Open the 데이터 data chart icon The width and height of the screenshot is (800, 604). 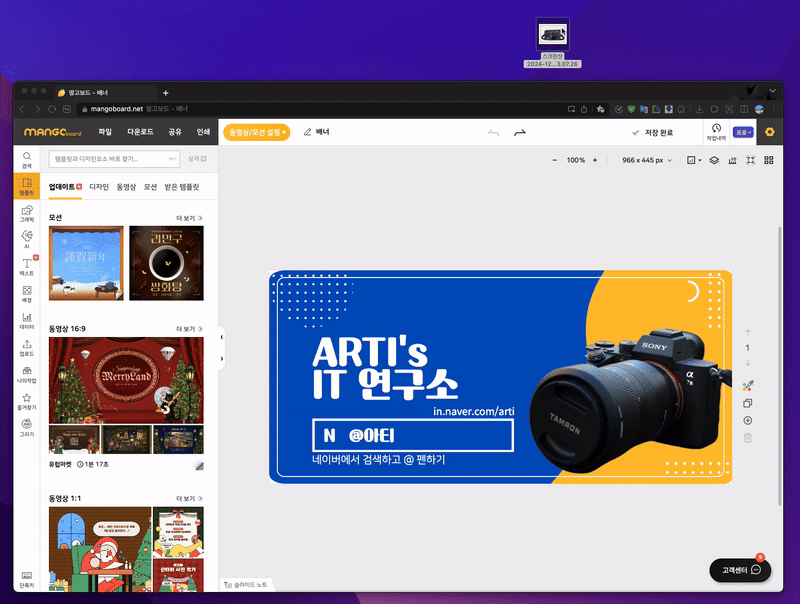(x=27, y=320)
